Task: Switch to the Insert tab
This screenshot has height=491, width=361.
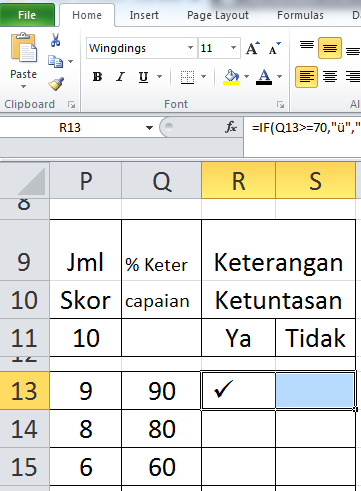Action: click(144, 15)
